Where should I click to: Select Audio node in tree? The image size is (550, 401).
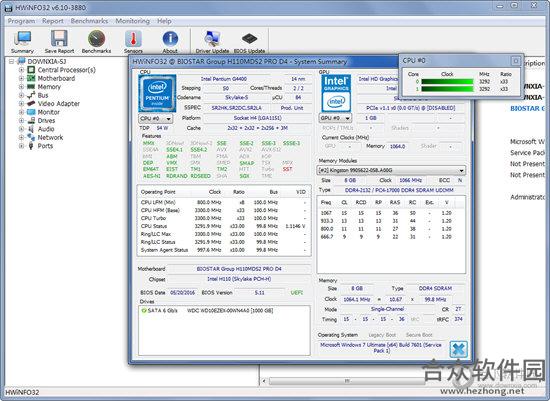pos(46,129)
